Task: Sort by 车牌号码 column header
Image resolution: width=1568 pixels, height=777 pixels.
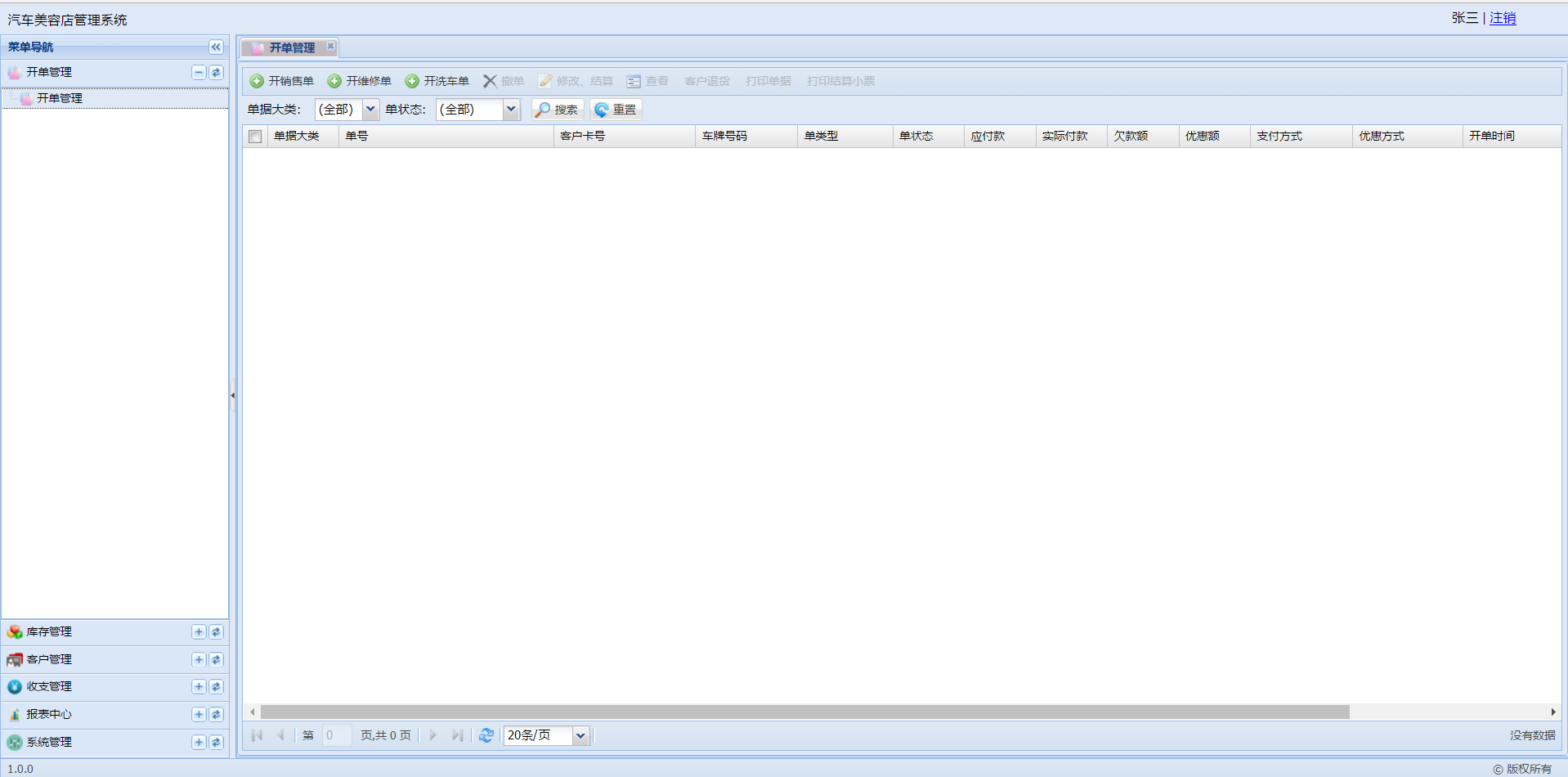Action: pos(746,137)
